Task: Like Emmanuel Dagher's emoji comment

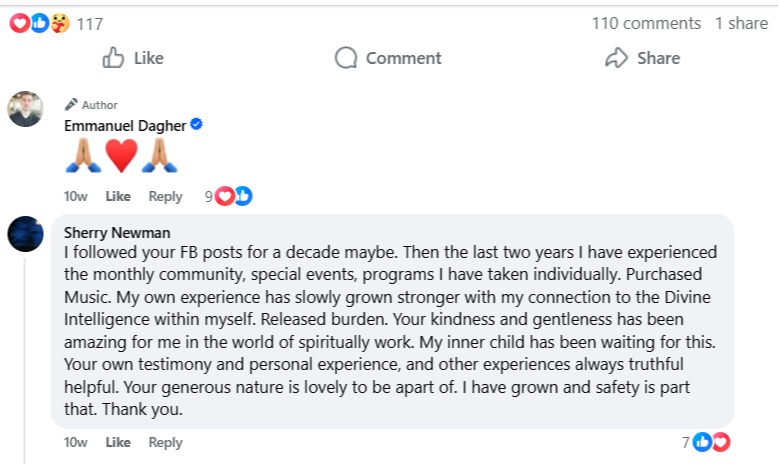Action: click(x=118, y=196)
